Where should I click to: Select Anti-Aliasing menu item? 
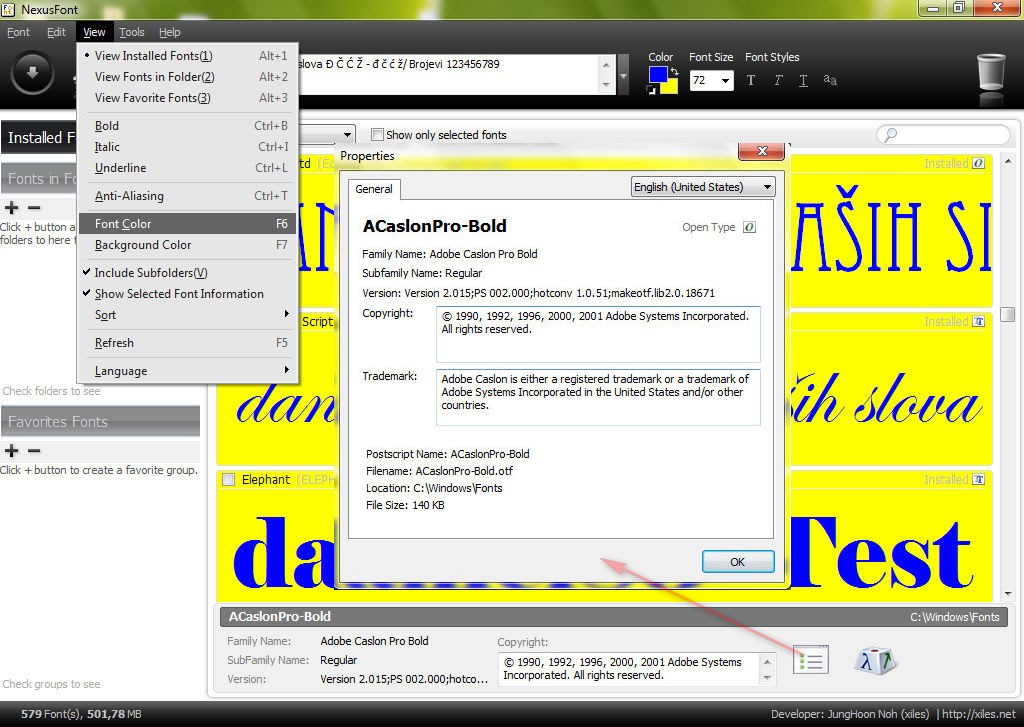[x=187, y=196]
